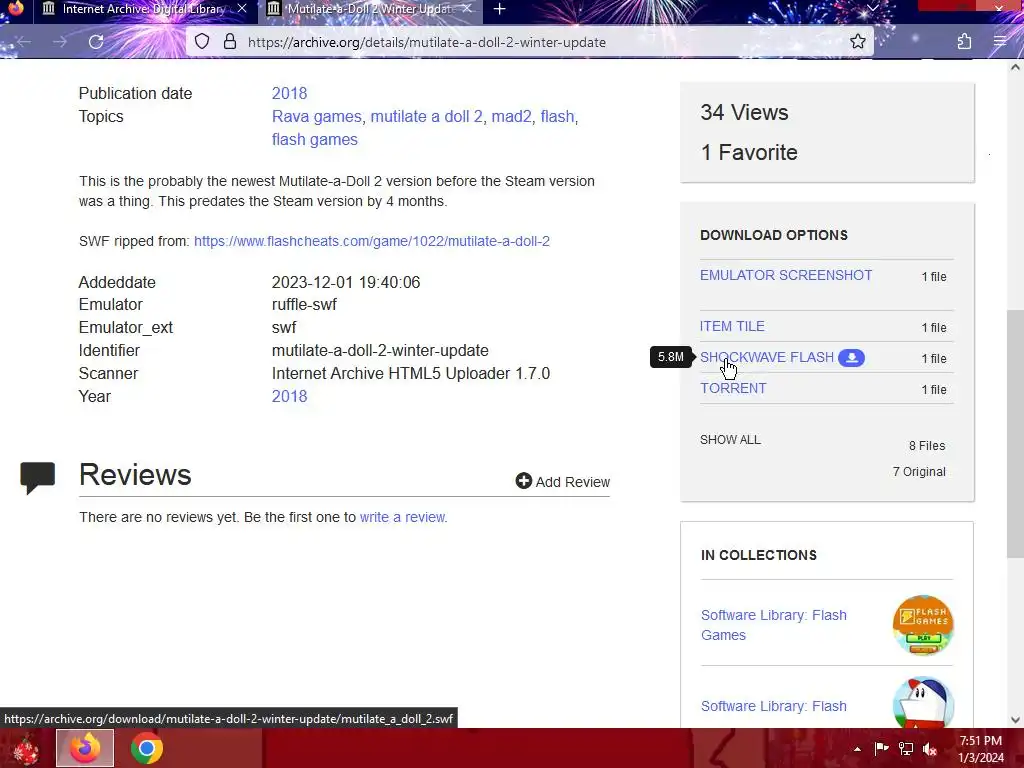1024x768 pixels.
Task: Click the Add Review plus icon
Action: point(523,481)
